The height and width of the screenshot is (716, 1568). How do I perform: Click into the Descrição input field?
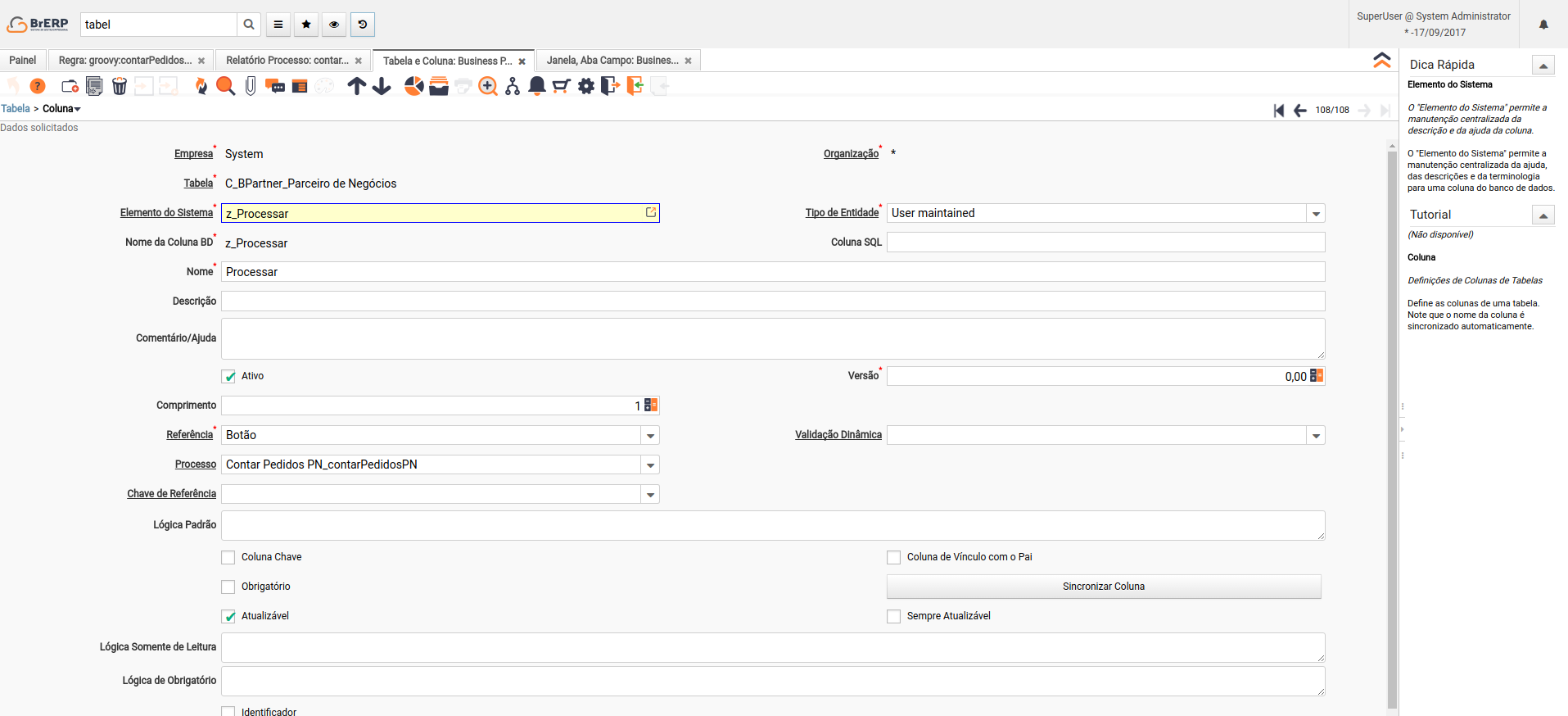[x=772, y=301]
